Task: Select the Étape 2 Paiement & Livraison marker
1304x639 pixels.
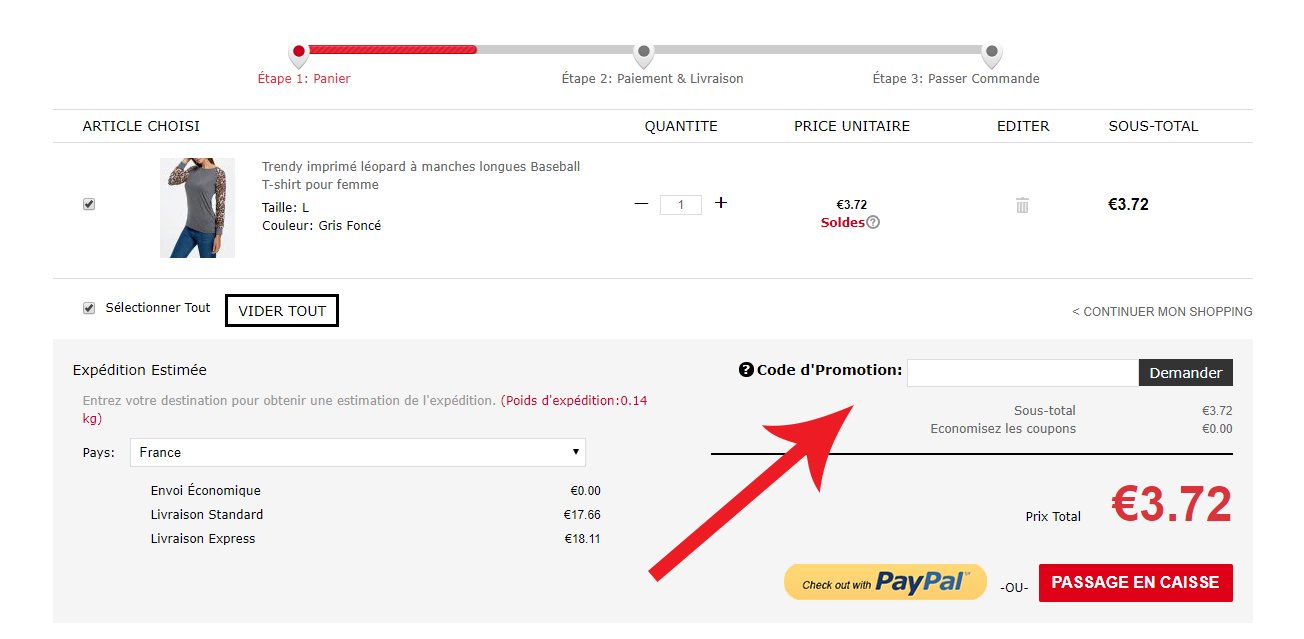Action: click(x=644, y=54)
